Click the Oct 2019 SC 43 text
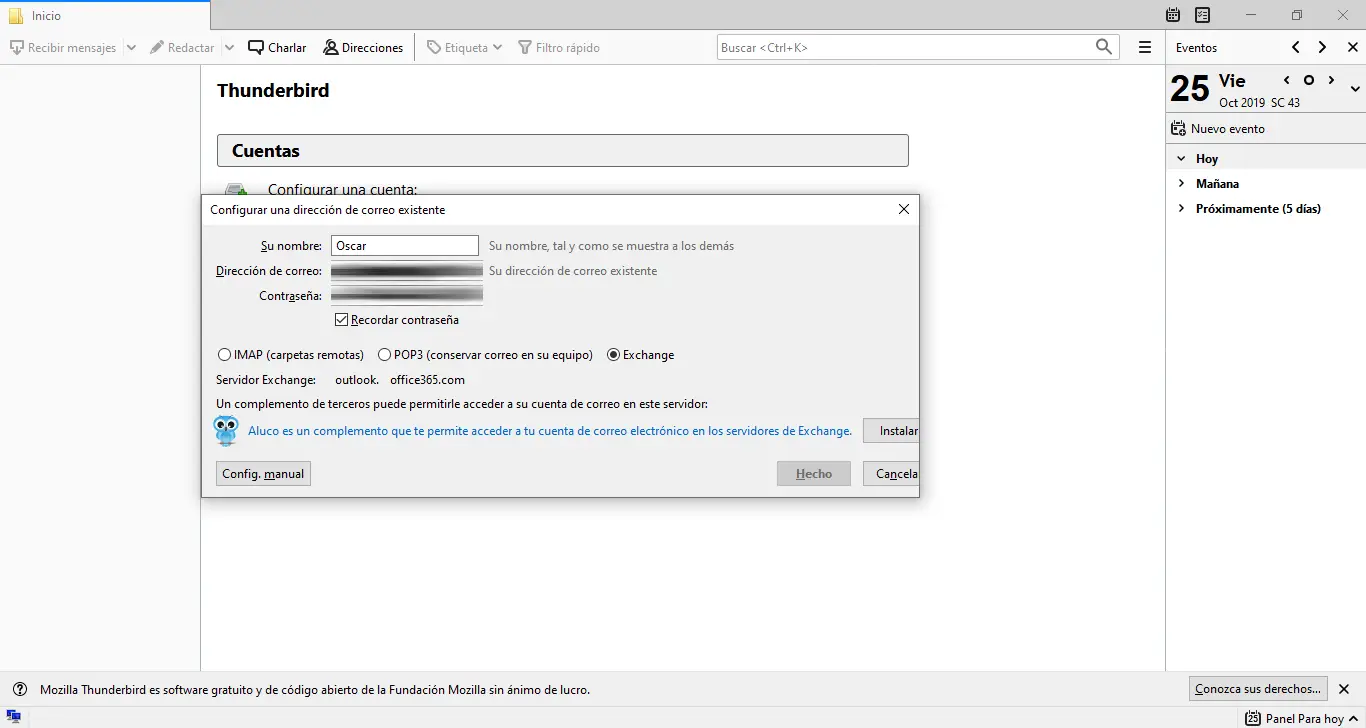 (1259, 103)
